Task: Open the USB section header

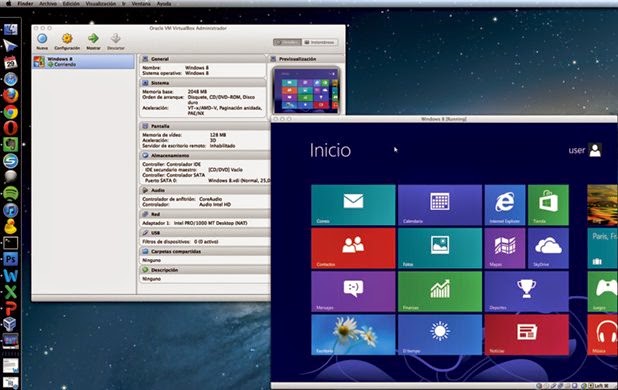Action: click(205, 233)
